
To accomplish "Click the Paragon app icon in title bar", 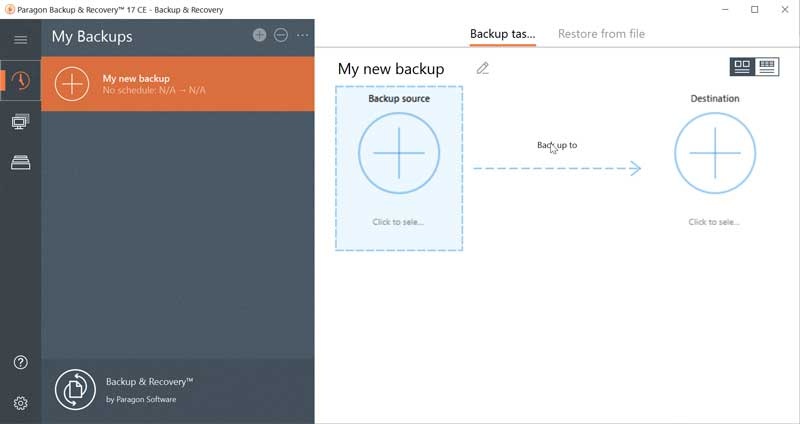I will pyautogui.click(x=9, y=9).
